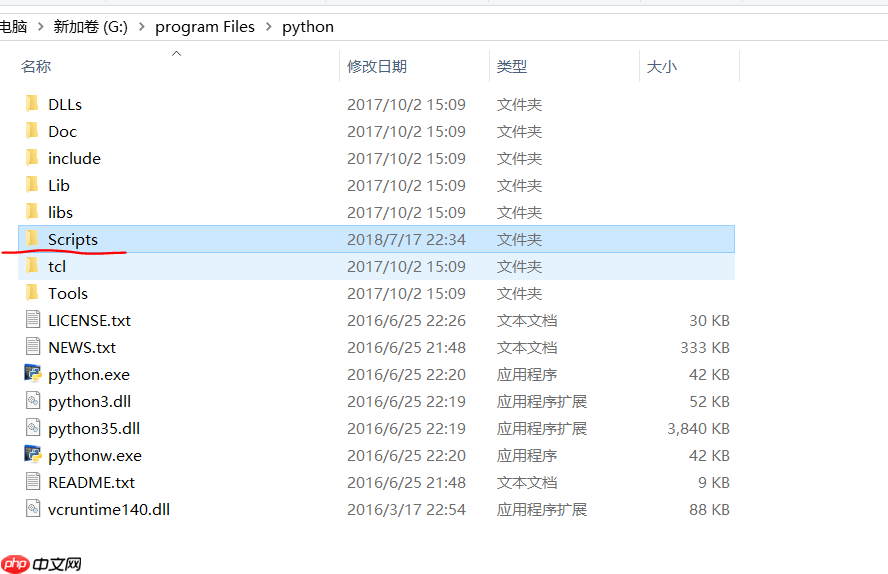
Task: Select the Doc folder name
Action: [62, 132]
